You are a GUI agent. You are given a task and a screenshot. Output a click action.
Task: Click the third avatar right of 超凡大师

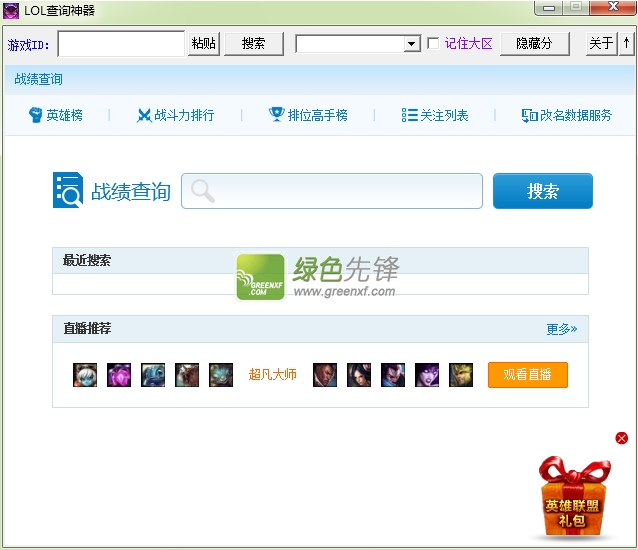[x=393, y=375]
